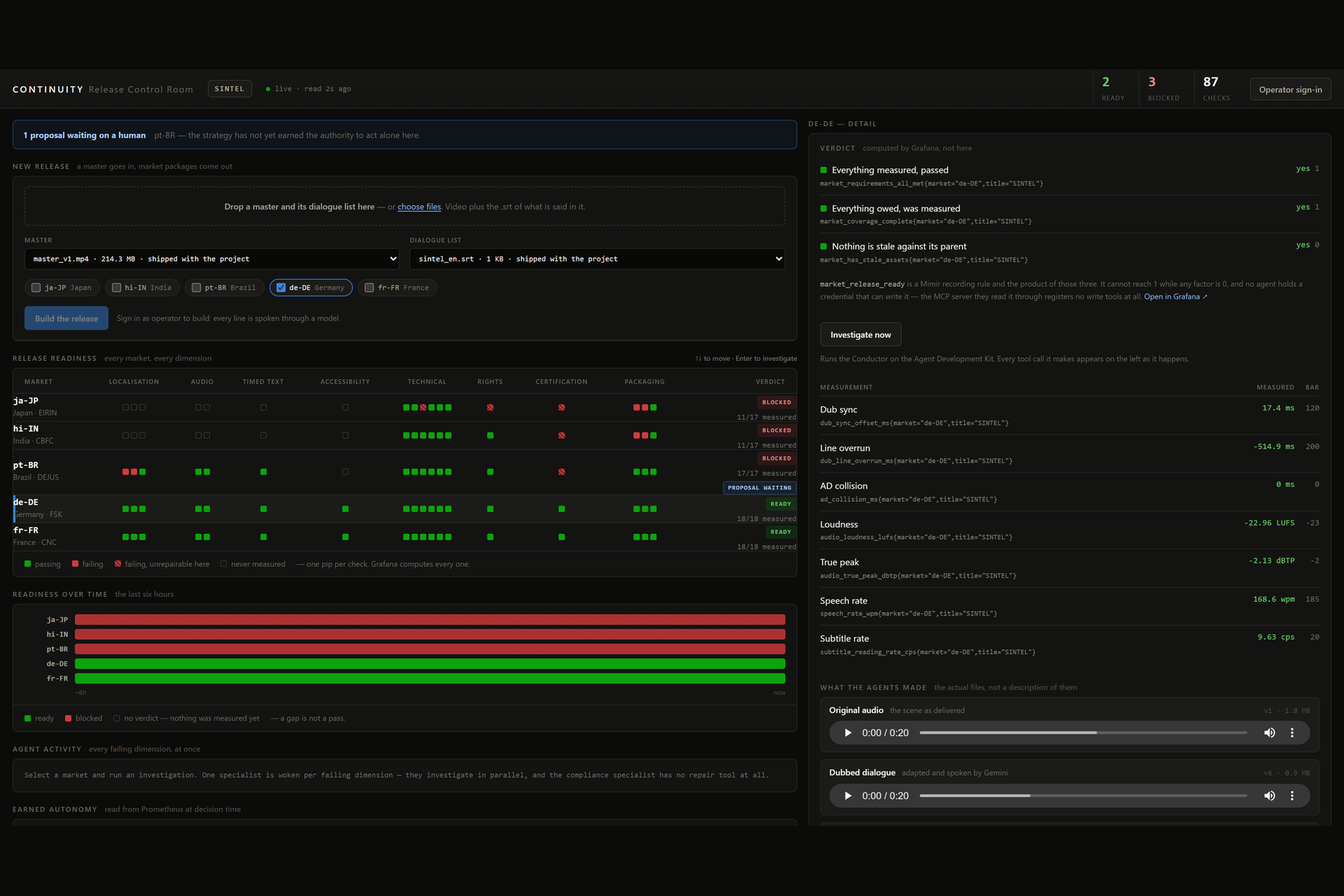Click hi-IN rights passing pip
Screen dimensions: 1344x896
(x=490, y=435)
